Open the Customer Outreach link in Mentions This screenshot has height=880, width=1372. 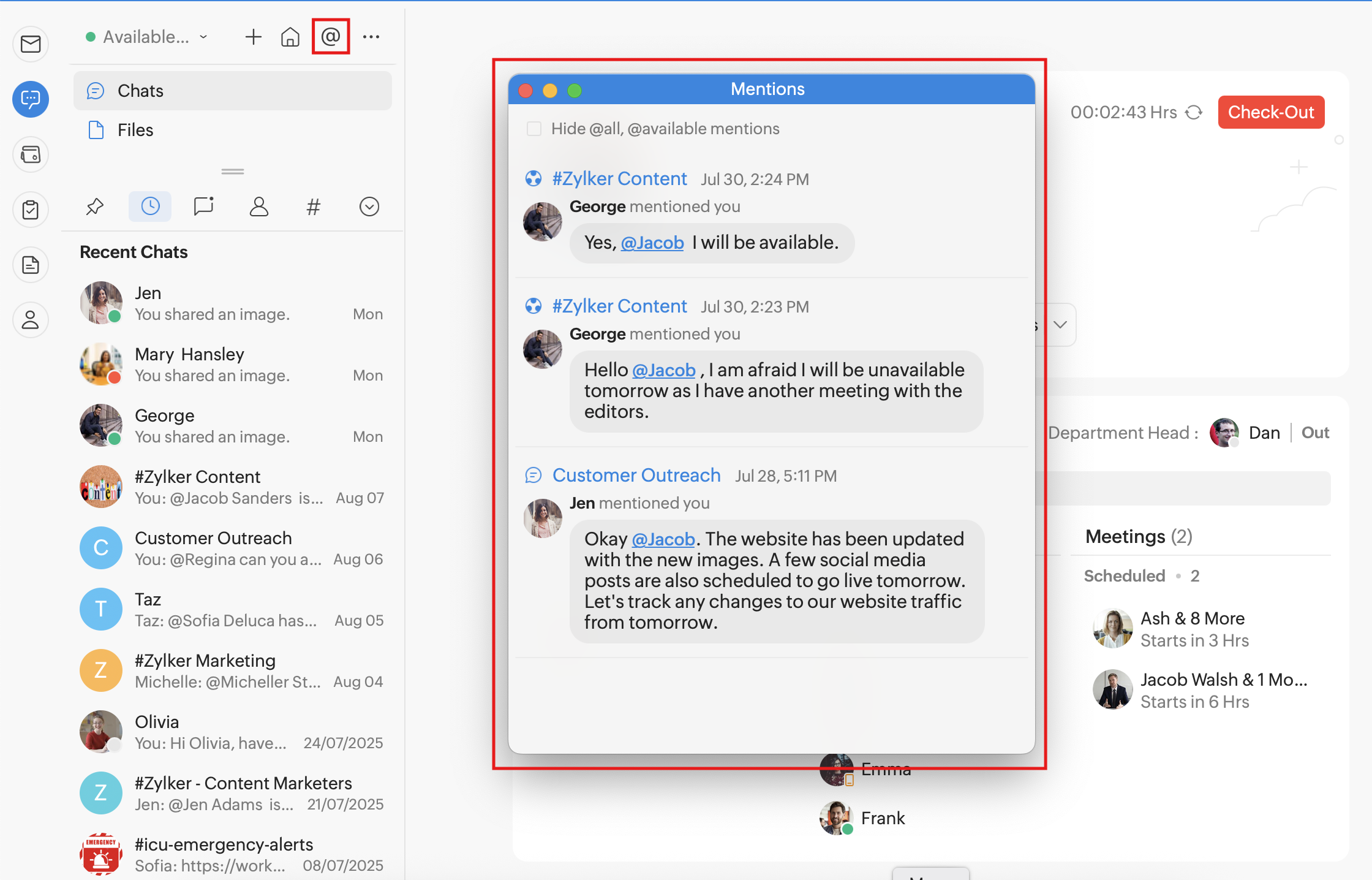[636, 475]
